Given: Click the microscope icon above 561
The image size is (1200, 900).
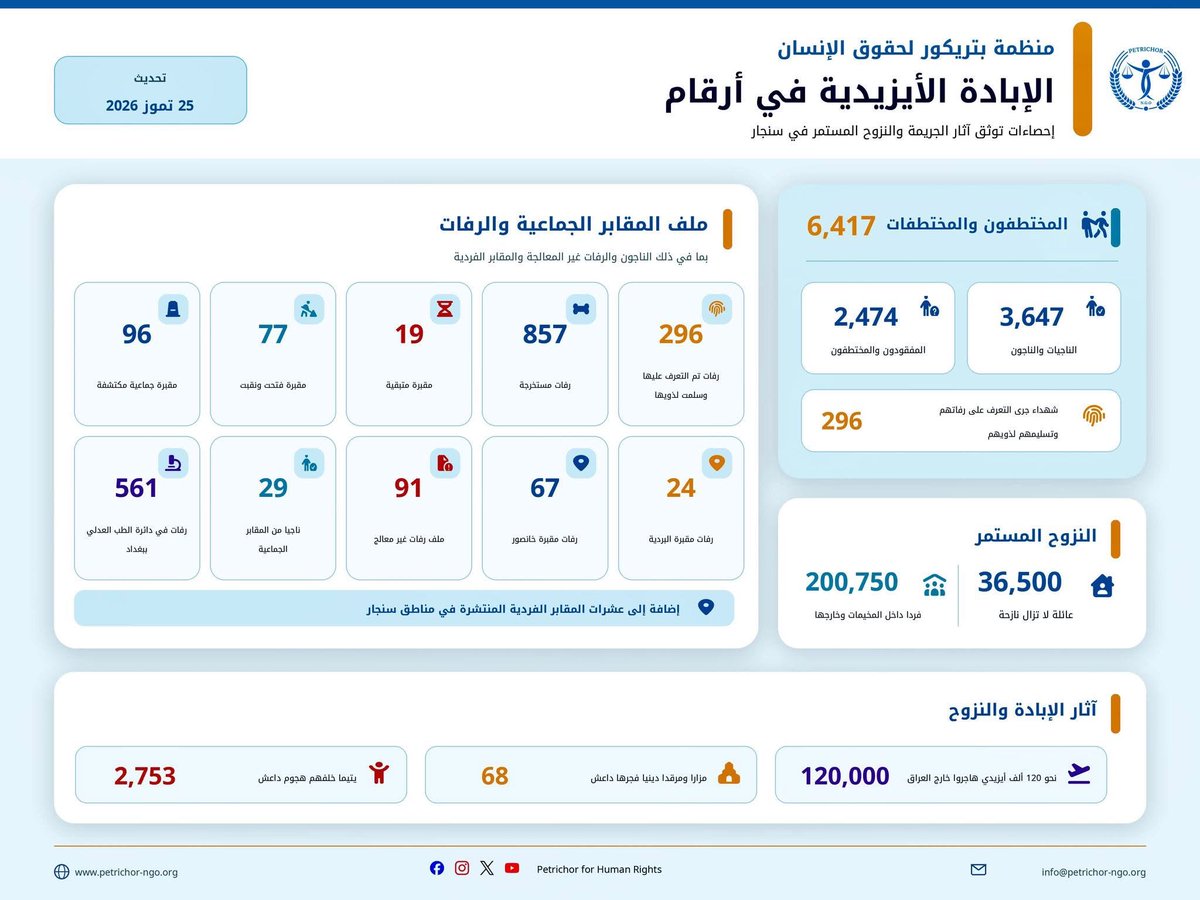Looking at the screenshot, I should [173, 463].
